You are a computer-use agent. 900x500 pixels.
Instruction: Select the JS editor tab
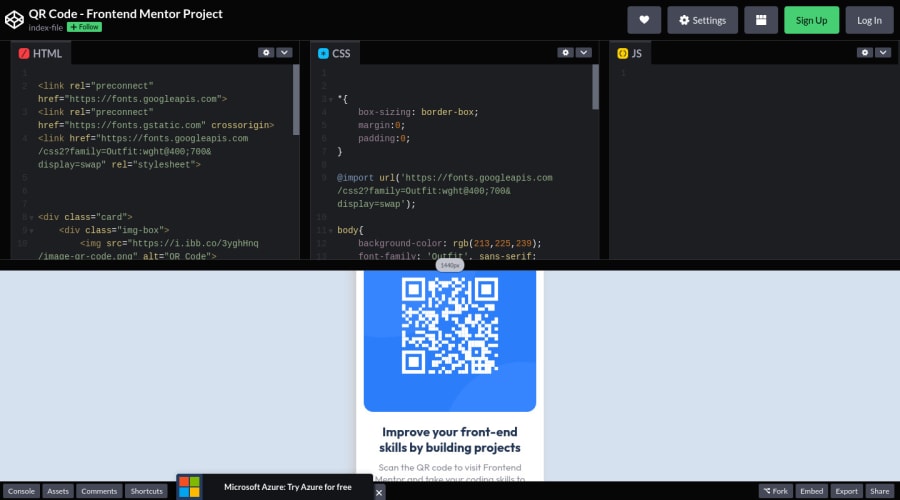pyautogui.click(x=630, y=53)
